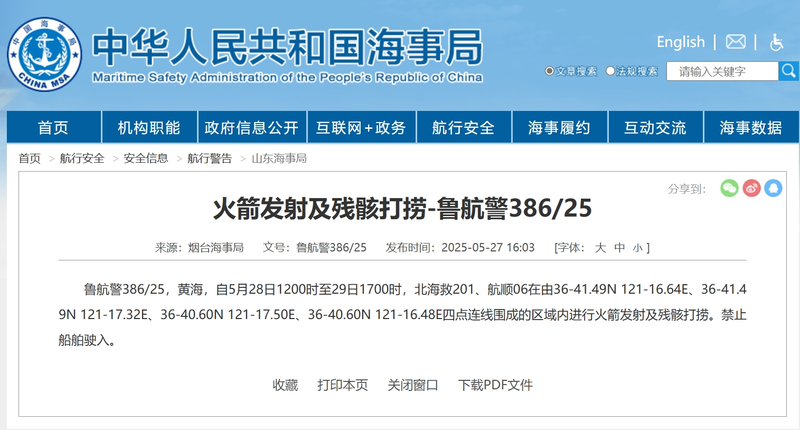Screen dimensions: 800x430
Task: Click 打印本页 to print
Action: pos(342,385)
